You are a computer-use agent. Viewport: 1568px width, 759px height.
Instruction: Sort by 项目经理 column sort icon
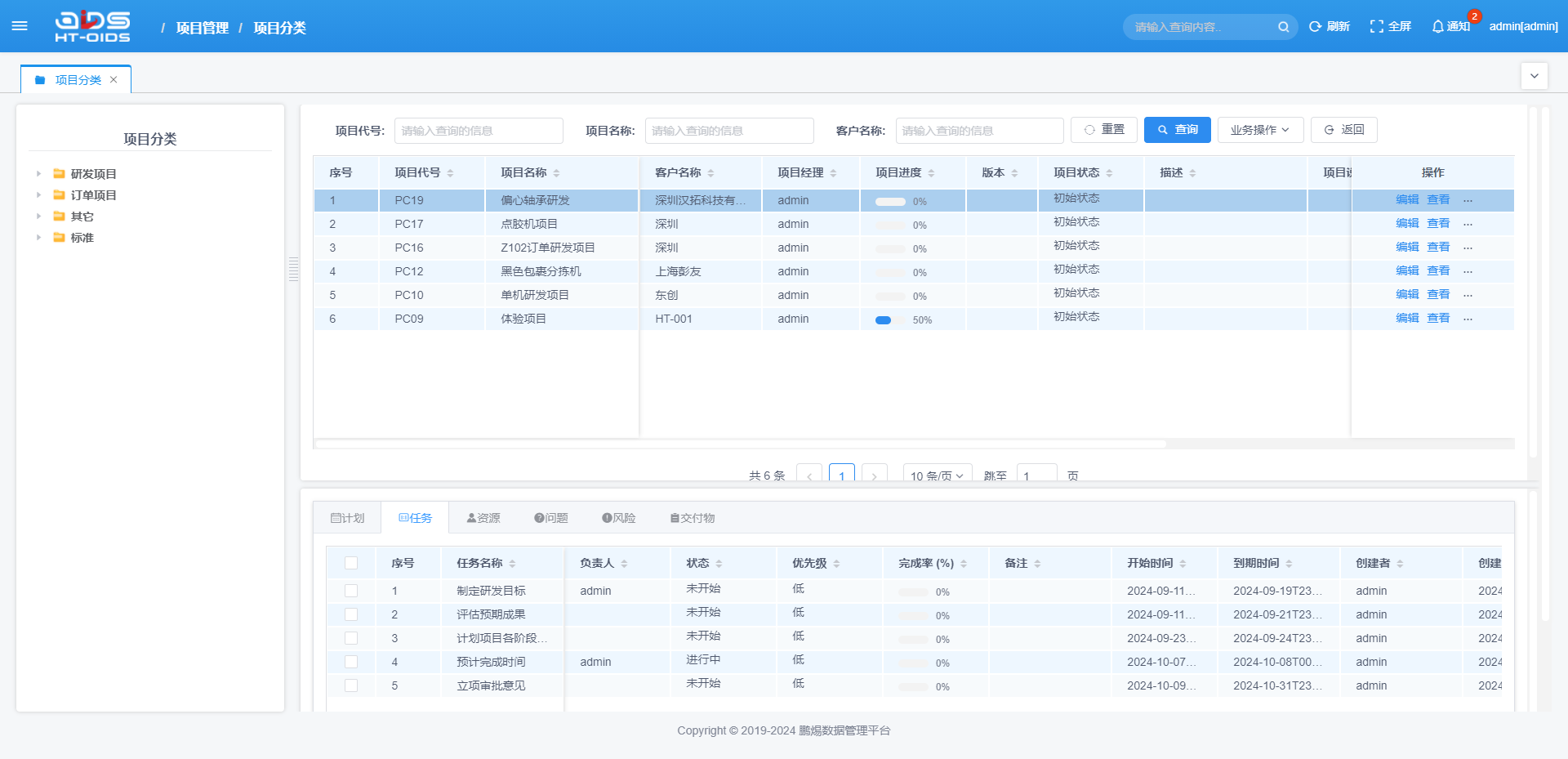pyautogui.click(x=833, y=173)
